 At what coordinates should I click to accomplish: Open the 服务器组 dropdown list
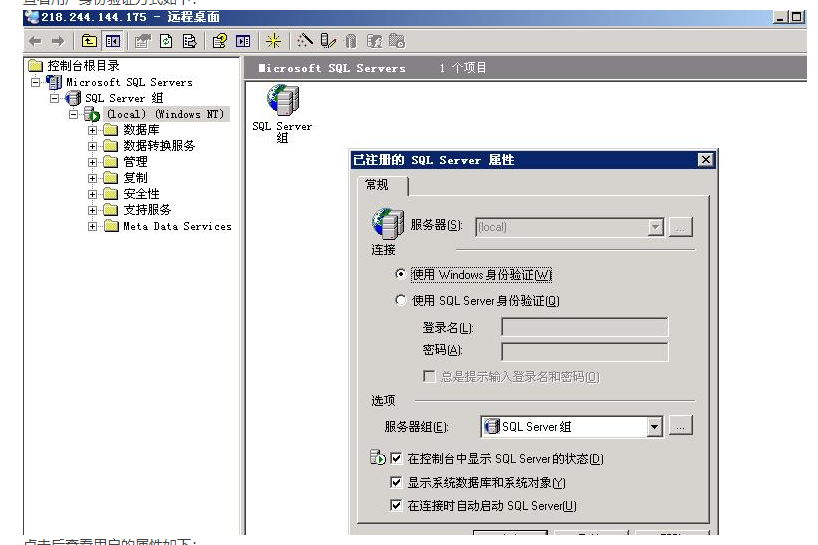(655, 427)
